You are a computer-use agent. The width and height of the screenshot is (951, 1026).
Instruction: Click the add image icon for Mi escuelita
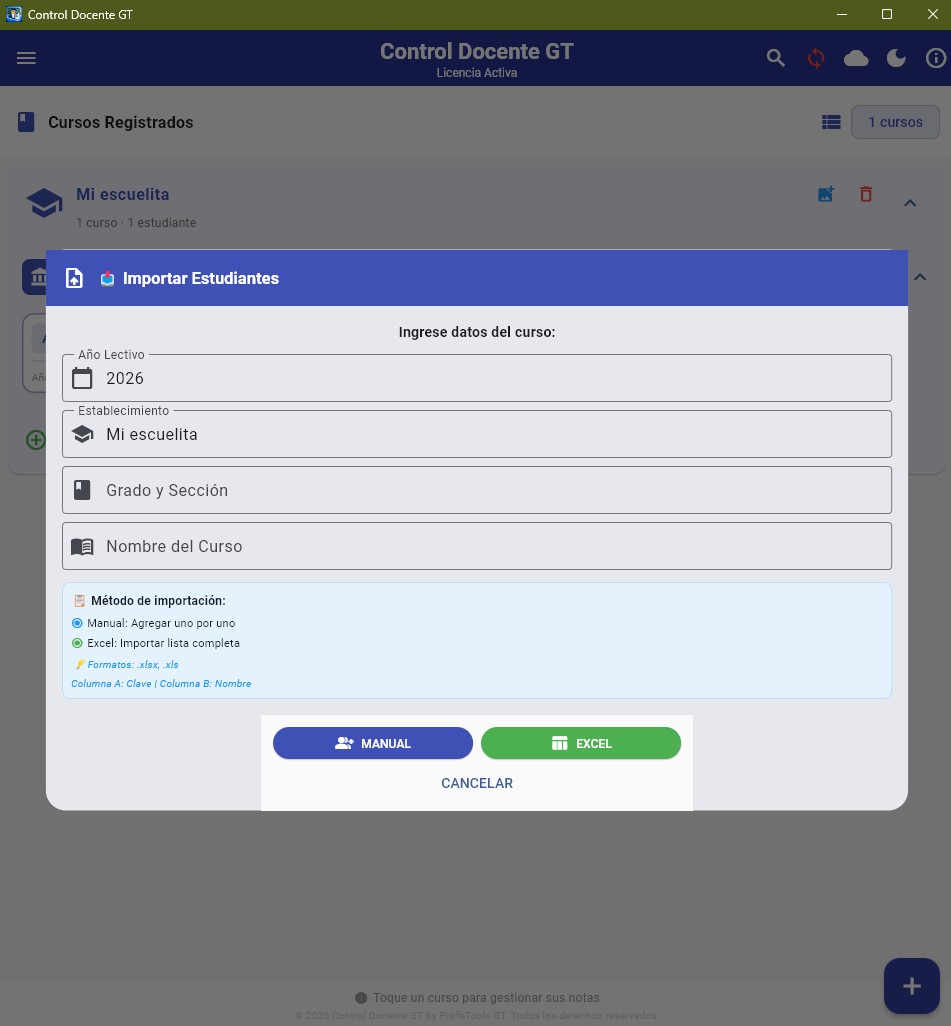point(826,194)
